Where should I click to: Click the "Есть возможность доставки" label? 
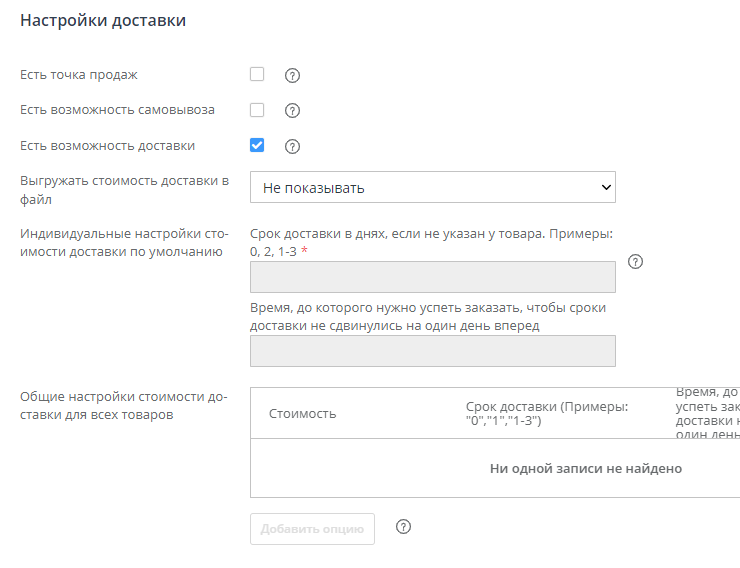click(x=107, y=146)
